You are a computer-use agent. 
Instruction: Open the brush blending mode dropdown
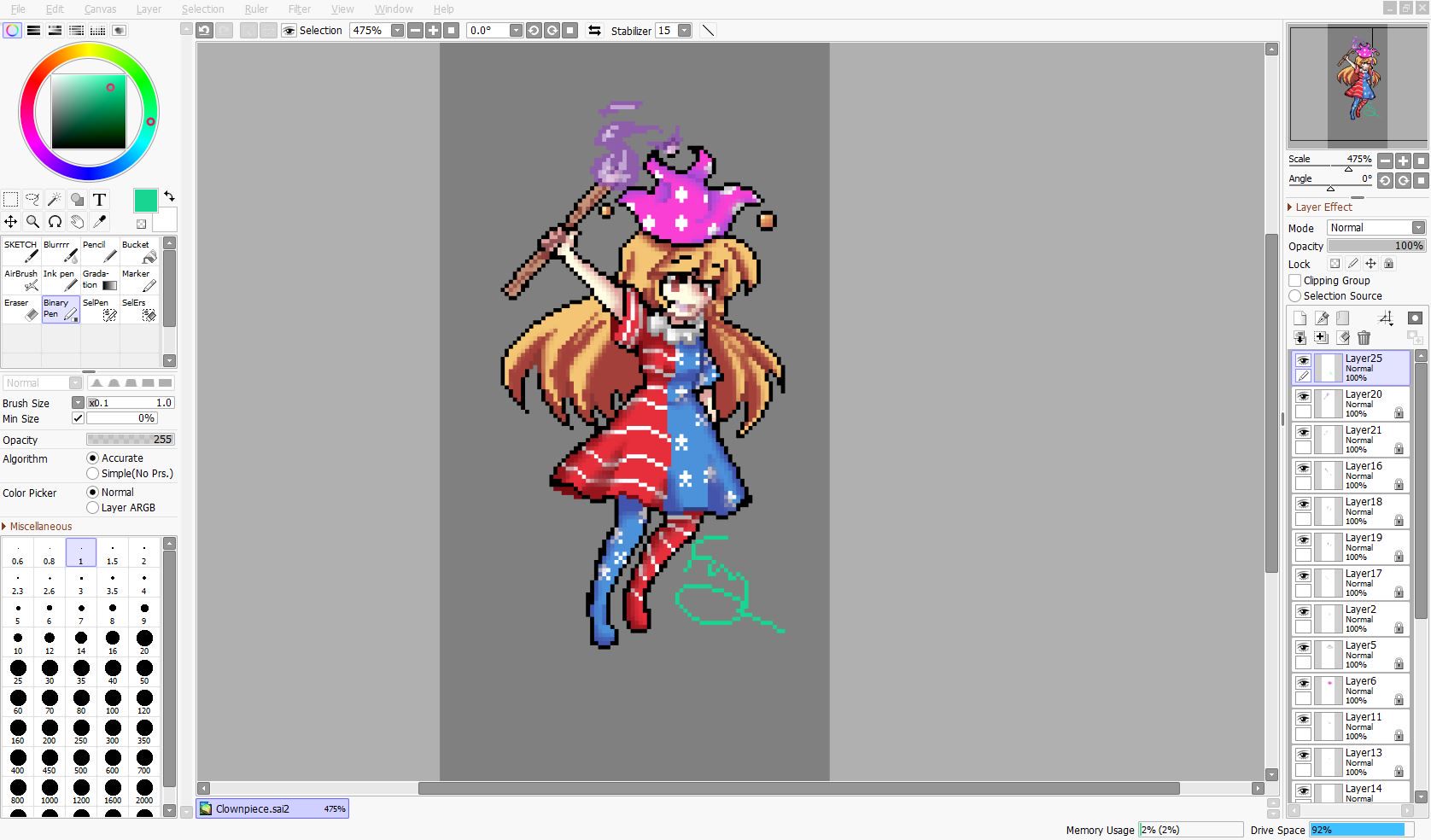[75, 383]
